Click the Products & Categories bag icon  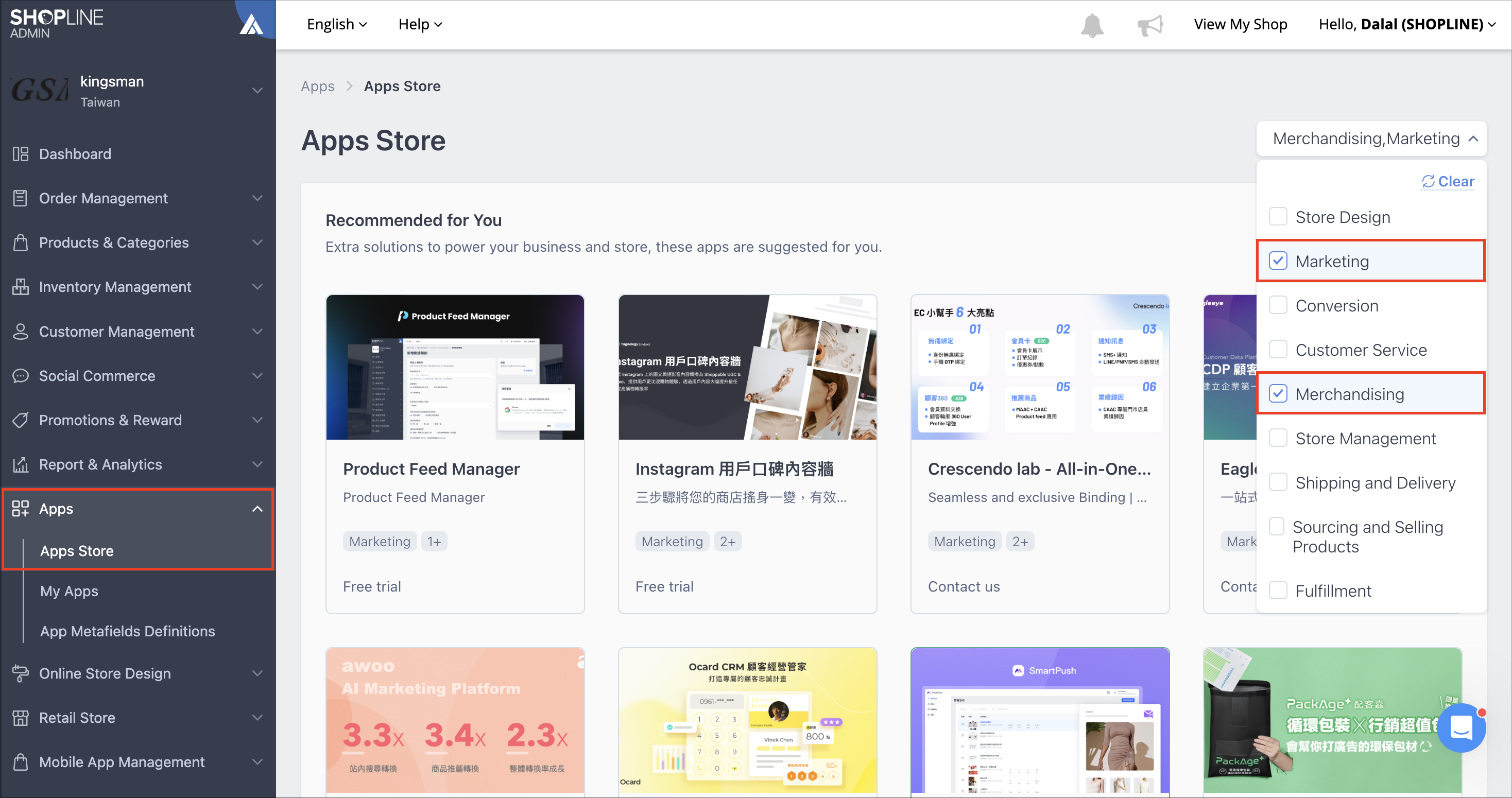point(21,242)
